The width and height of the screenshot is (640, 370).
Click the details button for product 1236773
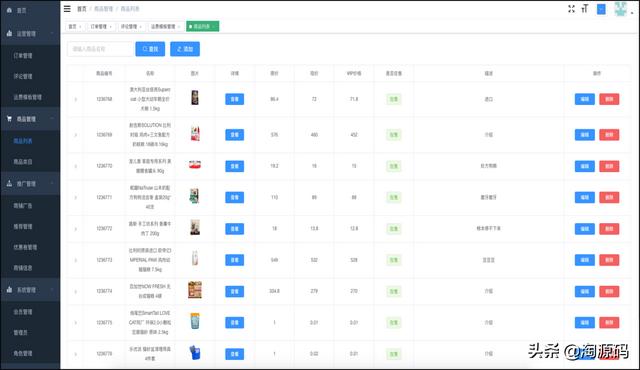click(235, 260)
